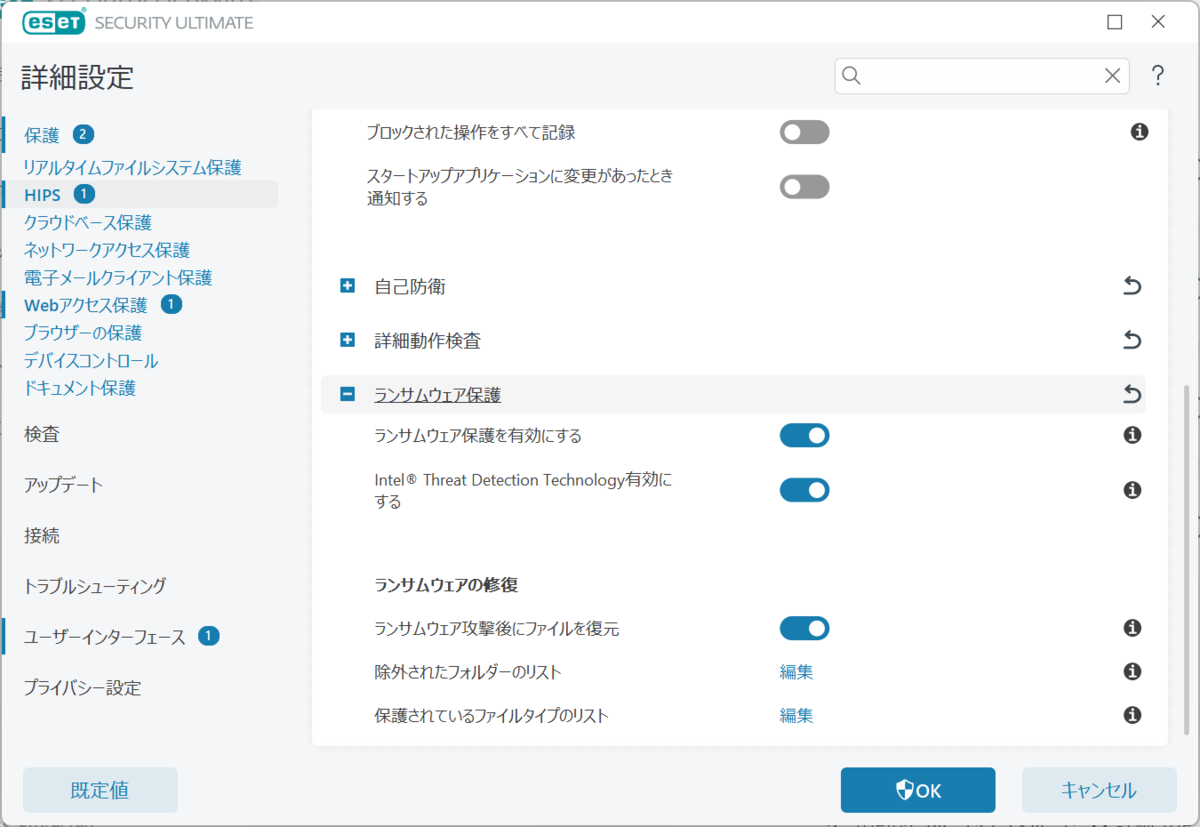
Task: Expand the 自己防衛 section
Action: (348, 287)
